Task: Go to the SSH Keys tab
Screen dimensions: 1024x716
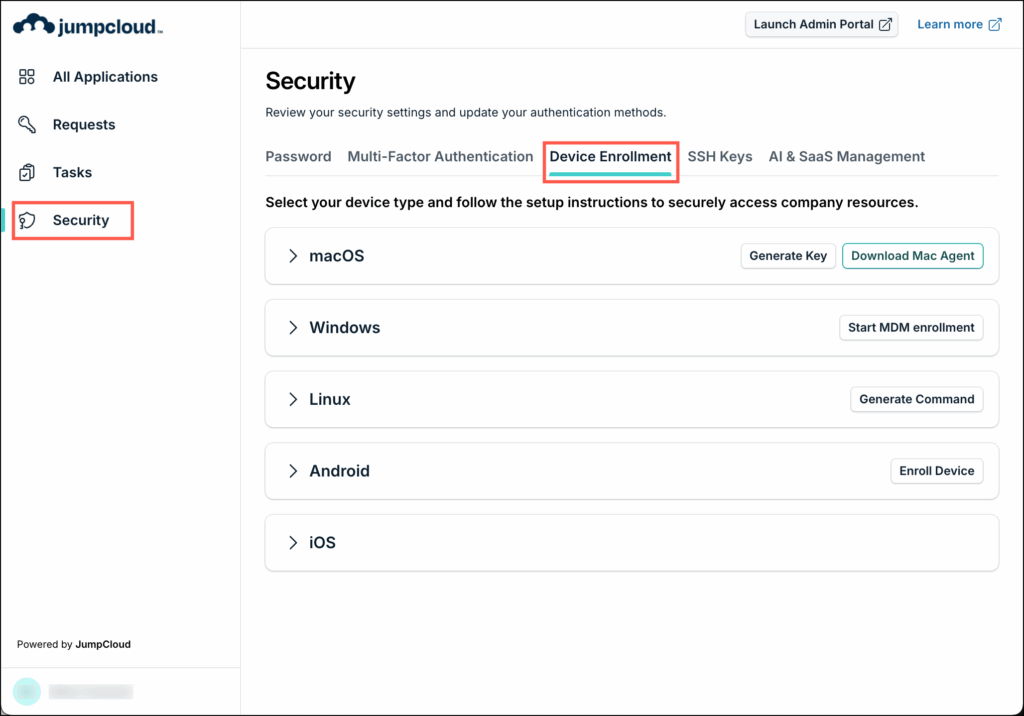Action: 720,157
